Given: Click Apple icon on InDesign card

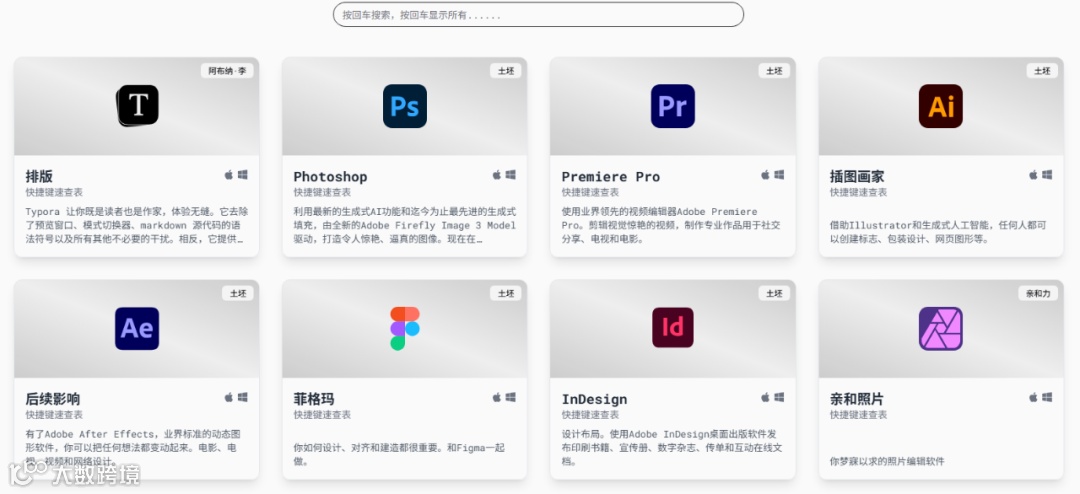Looking at the screenshot, I should [x=765, y=398].
